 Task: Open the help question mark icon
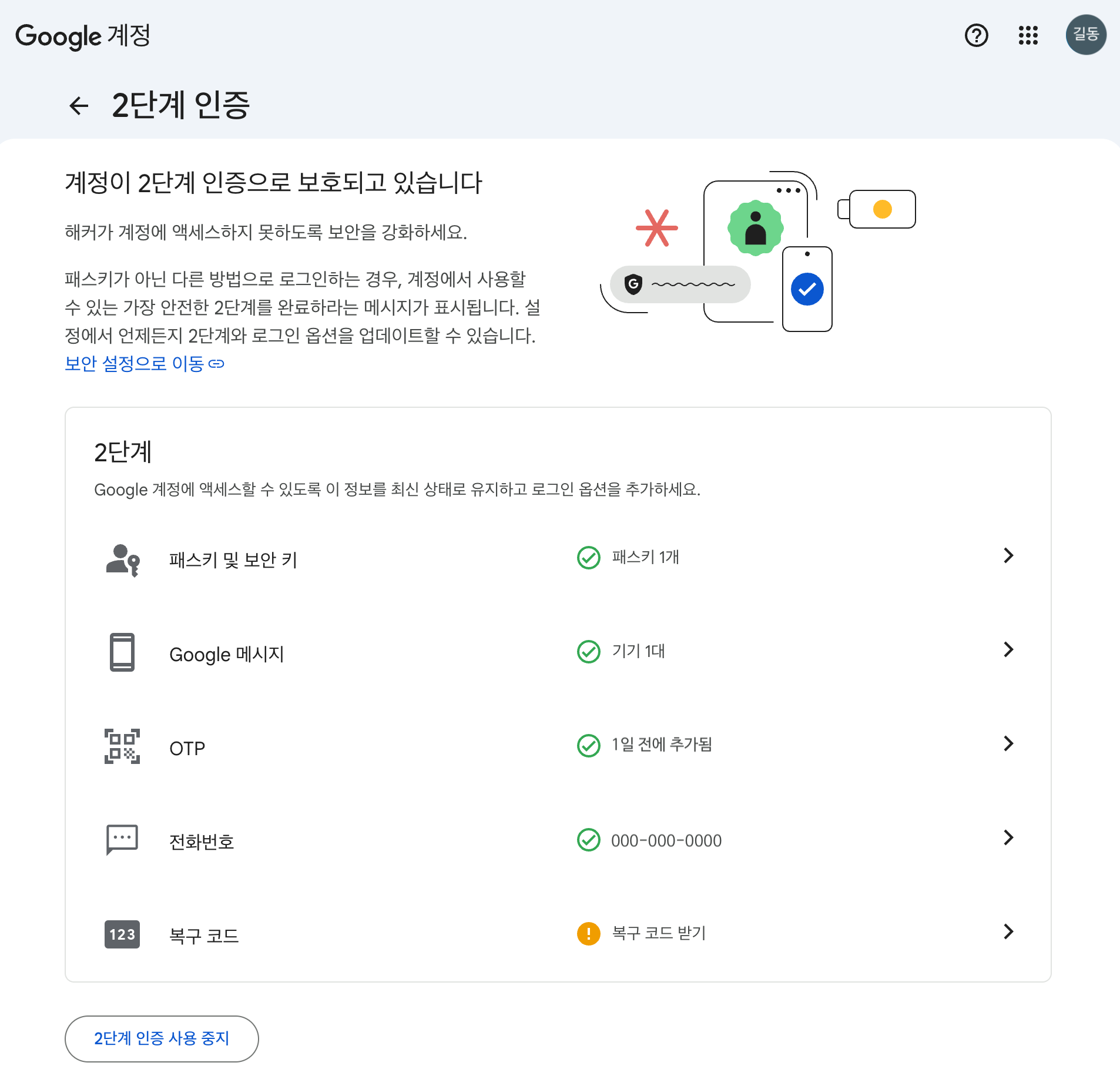(976, 35)
